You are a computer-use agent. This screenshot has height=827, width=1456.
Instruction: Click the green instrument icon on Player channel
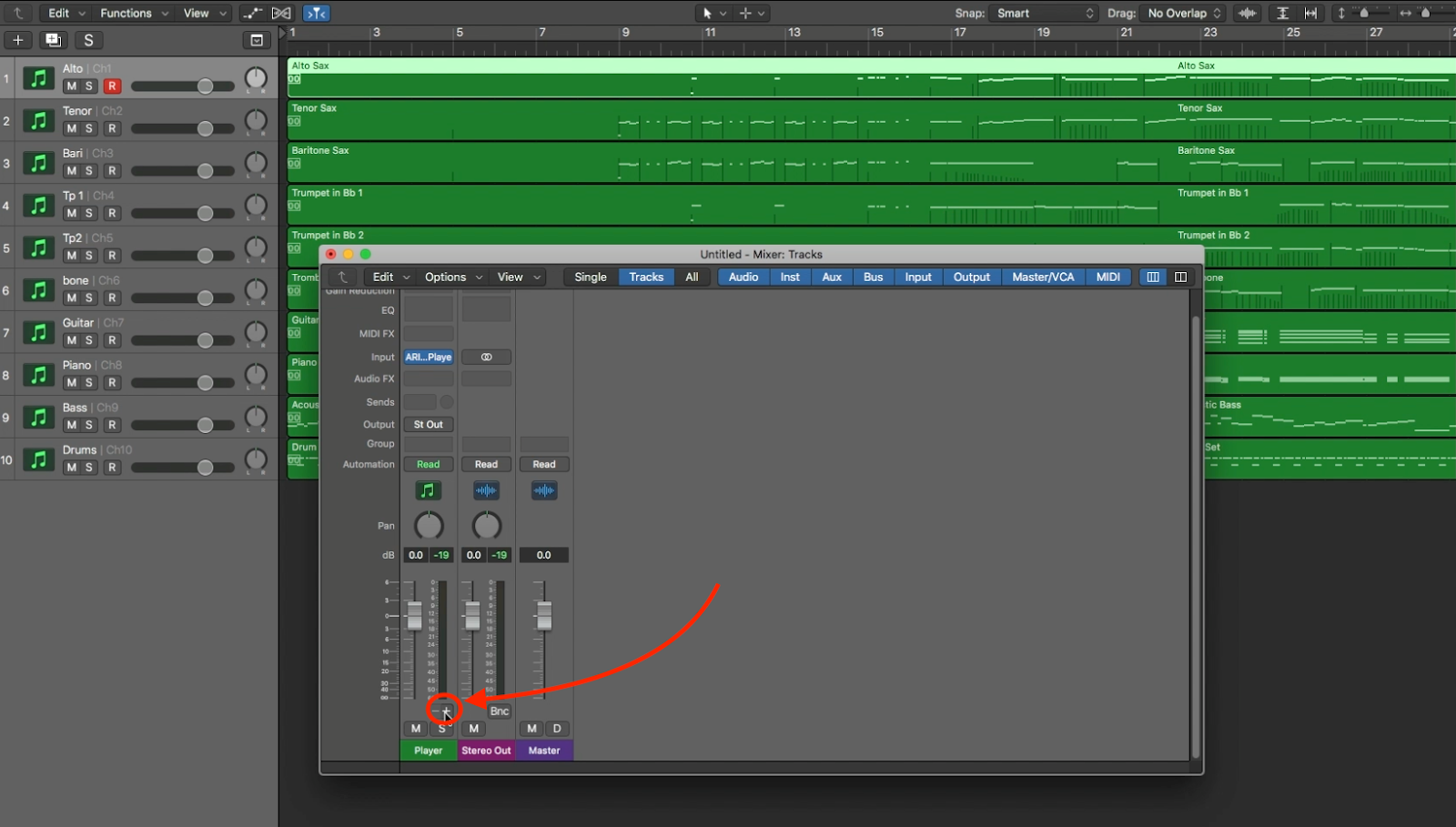(x=428, y=490)
